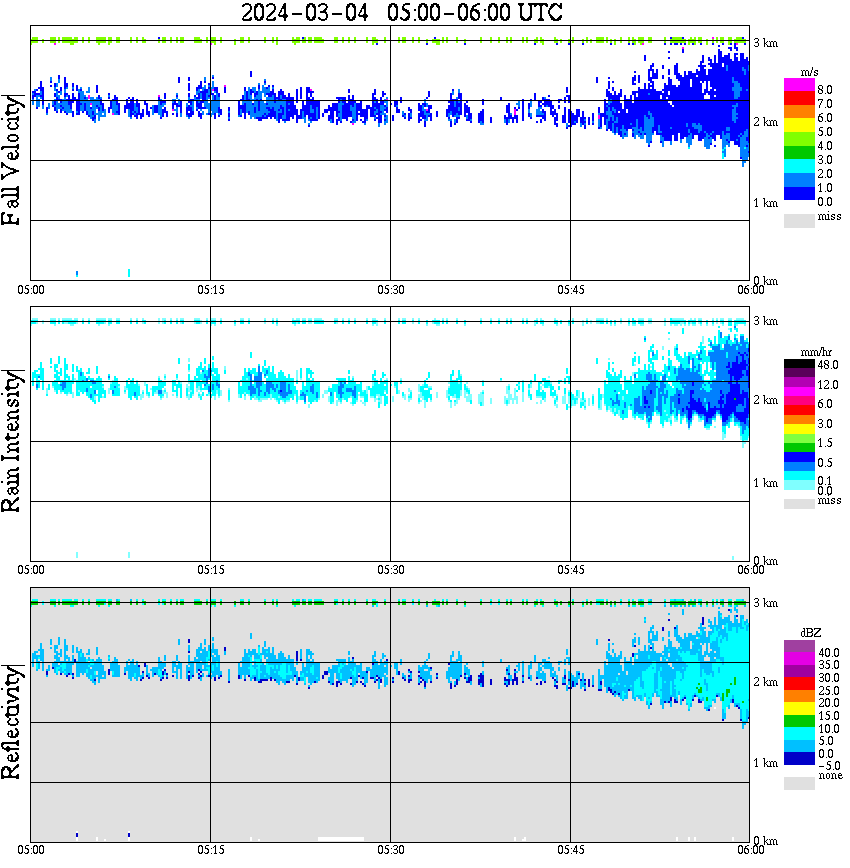Screen dimensions: 850x868
Task: Select the red 7.0 m/s legend swatch
Action: (x=799, y=99)
